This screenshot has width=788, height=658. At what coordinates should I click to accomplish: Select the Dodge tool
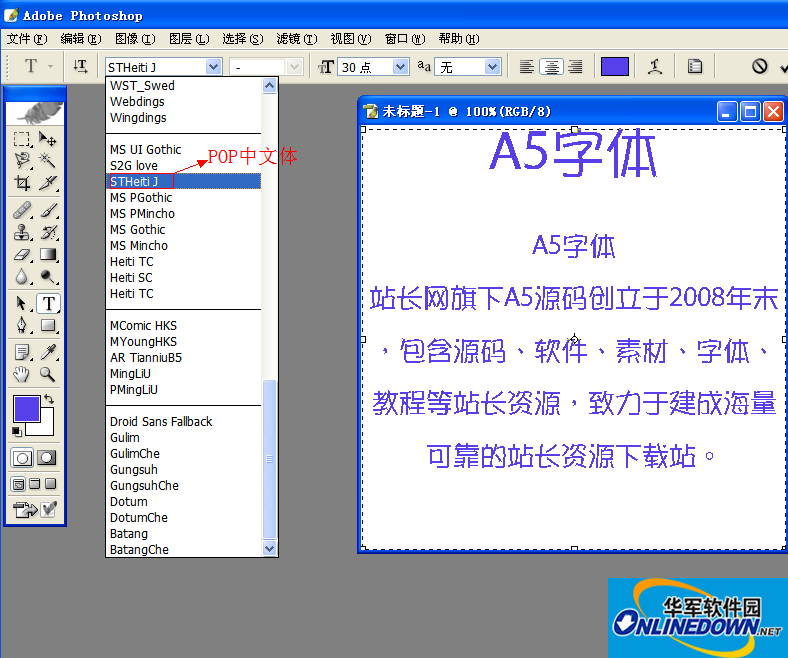click(48, 276)
